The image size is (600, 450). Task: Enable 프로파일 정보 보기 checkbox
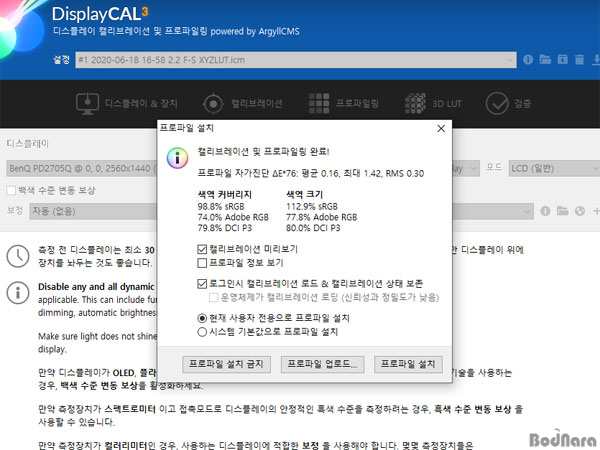tap(202, 263)
